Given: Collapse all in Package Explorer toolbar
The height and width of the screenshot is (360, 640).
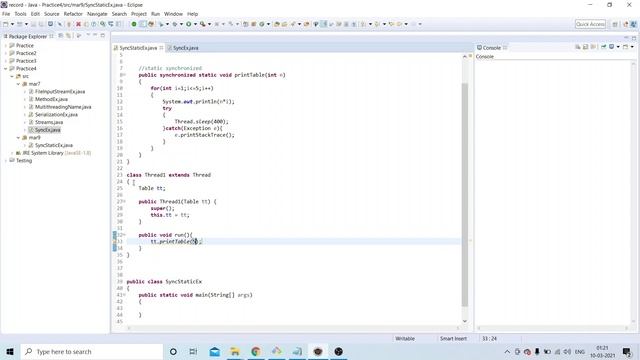Looking at the screenshot, I should [61, 36].
